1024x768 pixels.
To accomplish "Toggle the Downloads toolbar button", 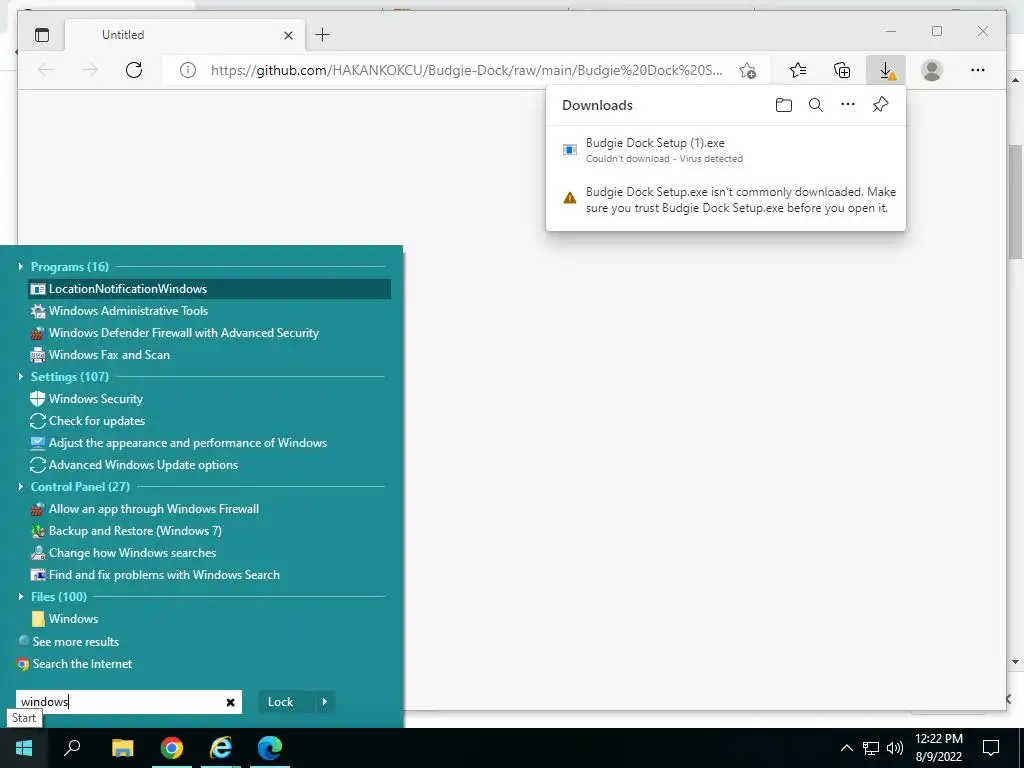I will click(x=886, y=70).
